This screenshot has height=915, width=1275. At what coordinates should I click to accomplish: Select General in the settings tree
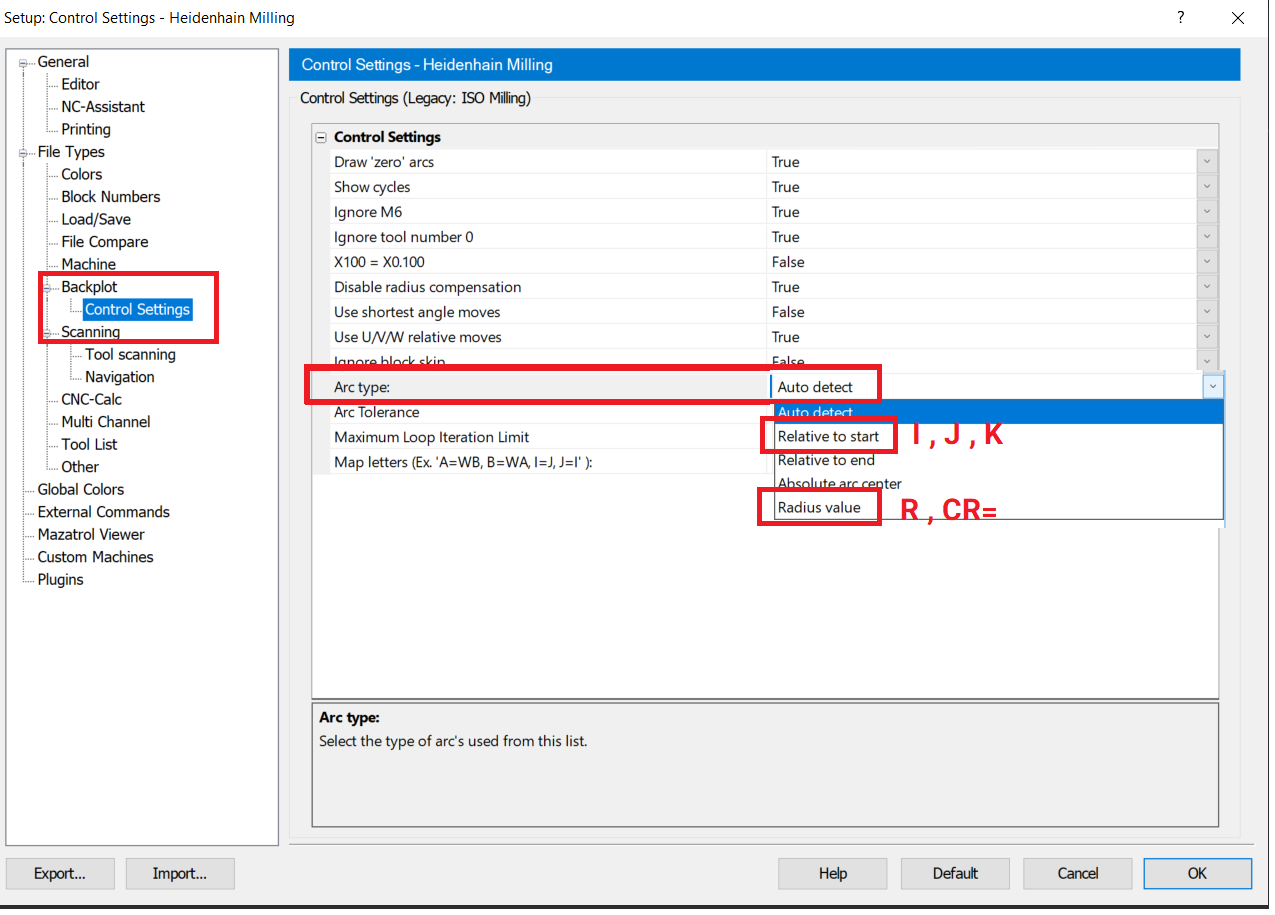[63, 62]
